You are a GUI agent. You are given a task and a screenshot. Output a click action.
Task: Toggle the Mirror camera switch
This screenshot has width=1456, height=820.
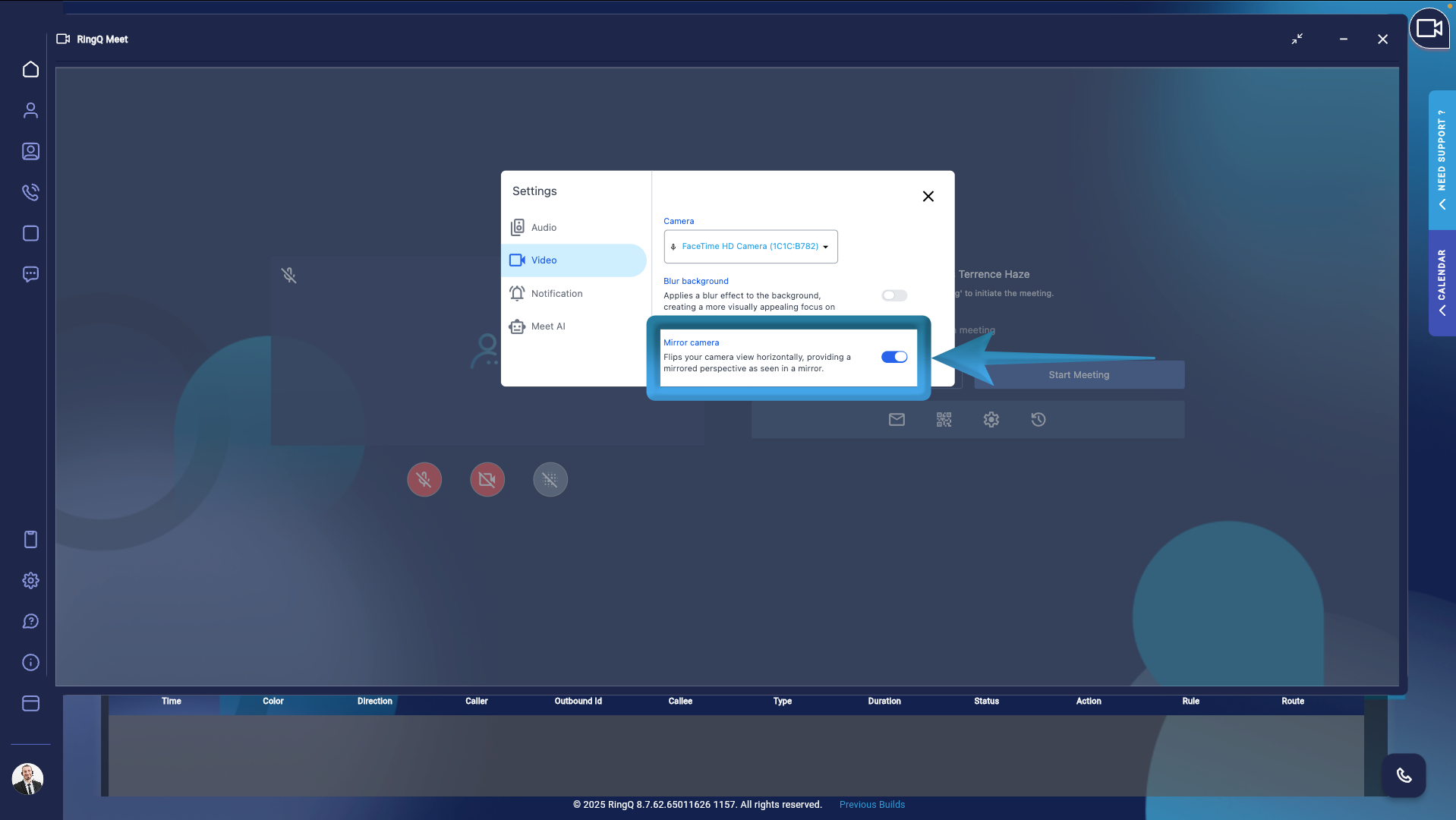(894, 357)
